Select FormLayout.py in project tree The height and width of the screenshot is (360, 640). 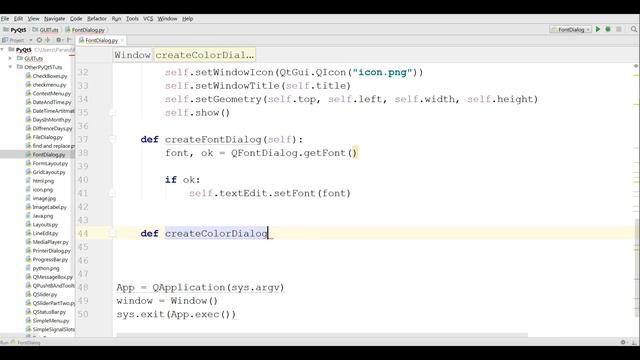tap(50, 163)
